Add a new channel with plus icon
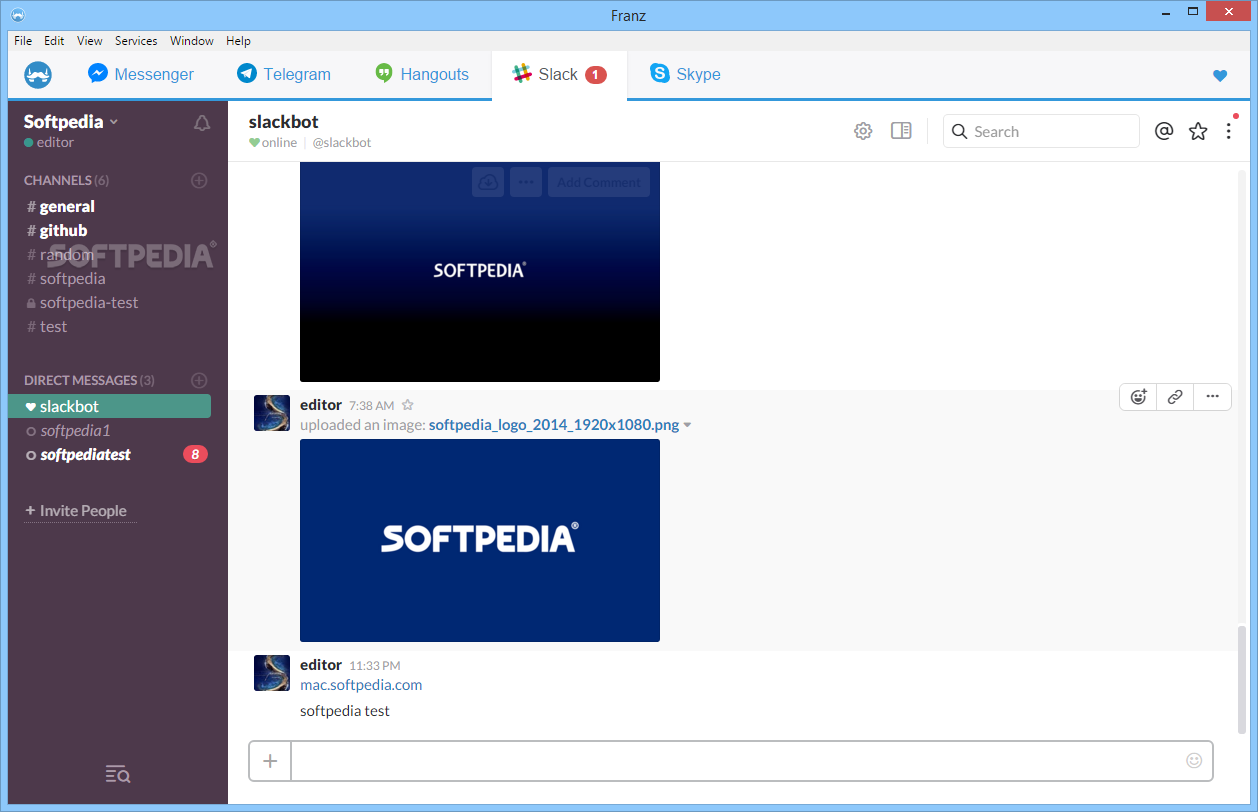 tap(199, 180)
